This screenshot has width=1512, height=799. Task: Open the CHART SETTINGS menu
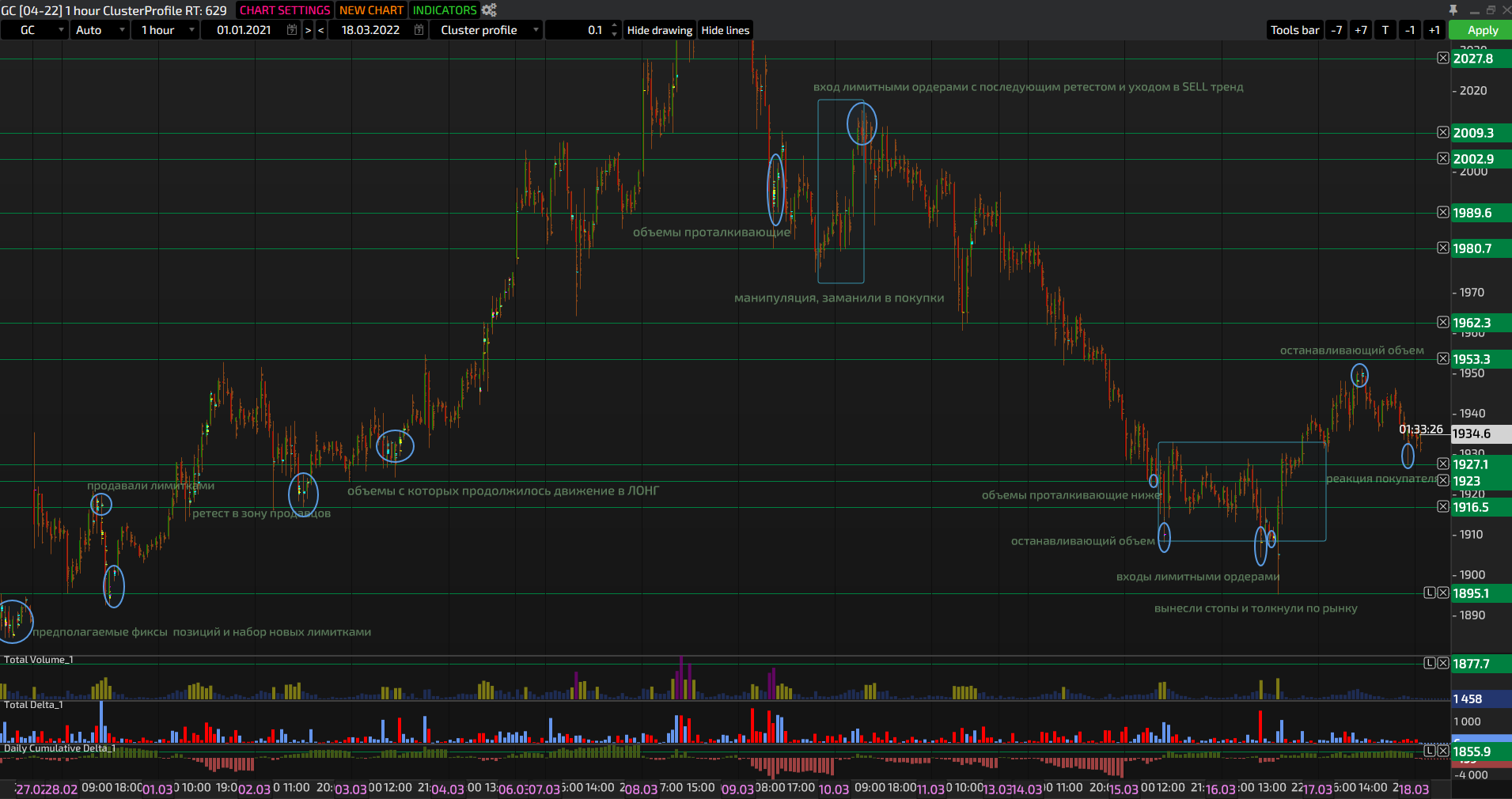point(285,10)
